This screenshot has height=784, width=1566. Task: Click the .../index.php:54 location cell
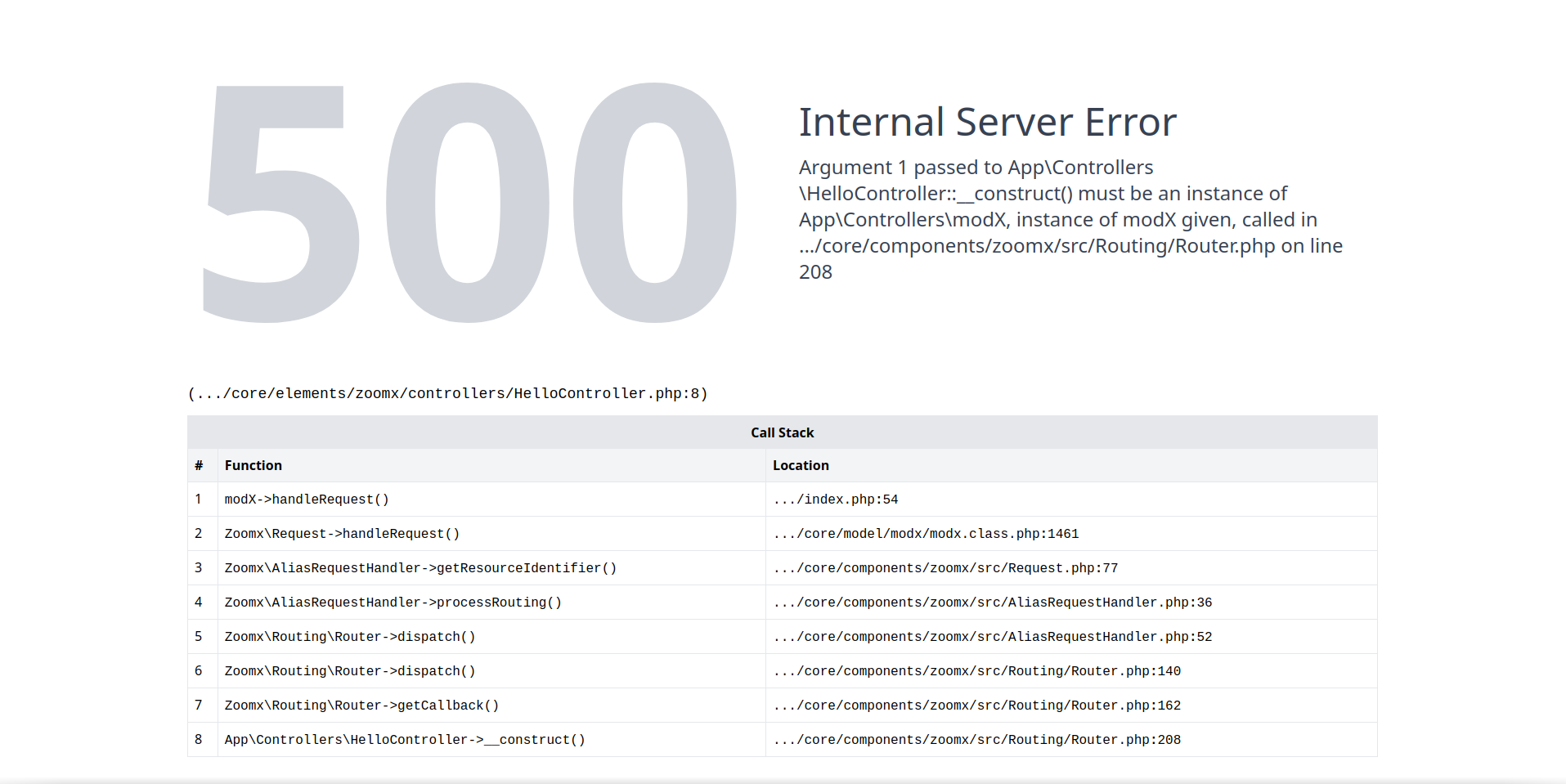click(x=1071, y=500)
